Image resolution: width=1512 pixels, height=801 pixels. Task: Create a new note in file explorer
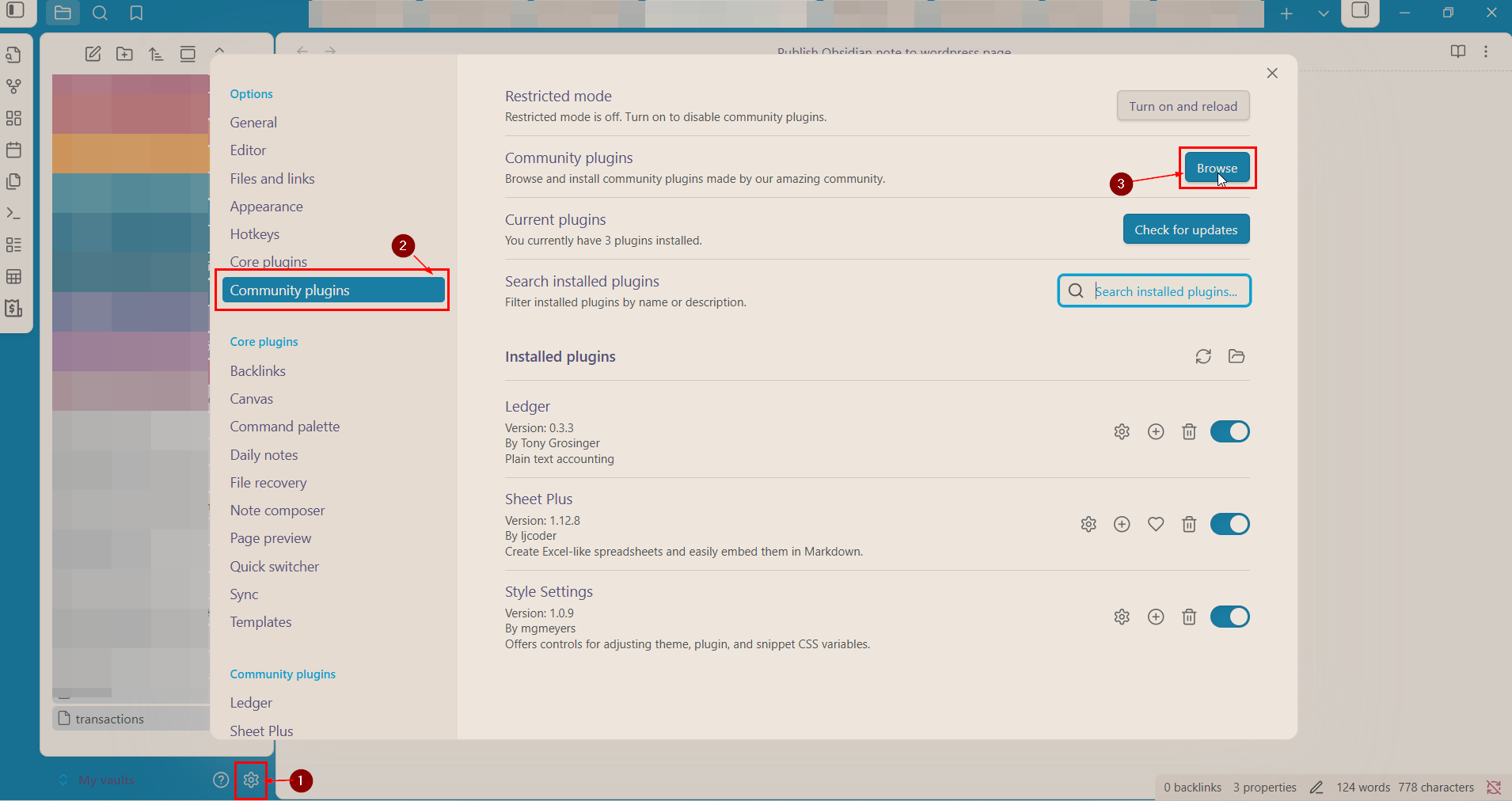pyautogui.click(x=93, y=54)
